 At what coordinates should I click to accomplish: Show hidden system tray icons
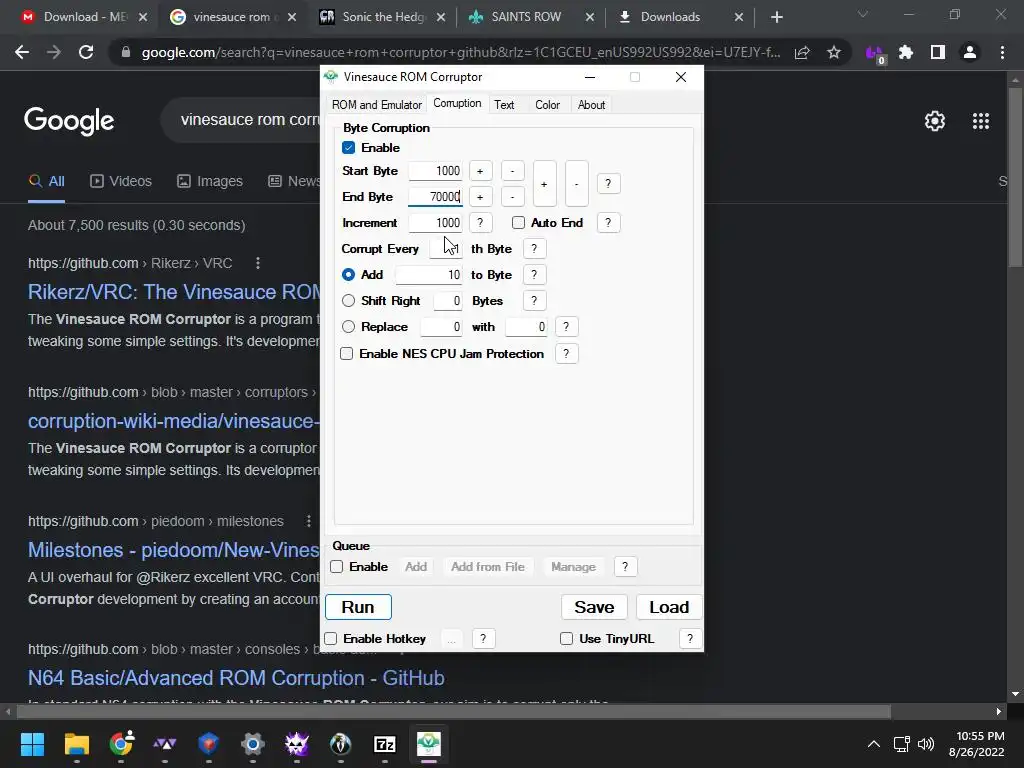click(x=873, y=744)
